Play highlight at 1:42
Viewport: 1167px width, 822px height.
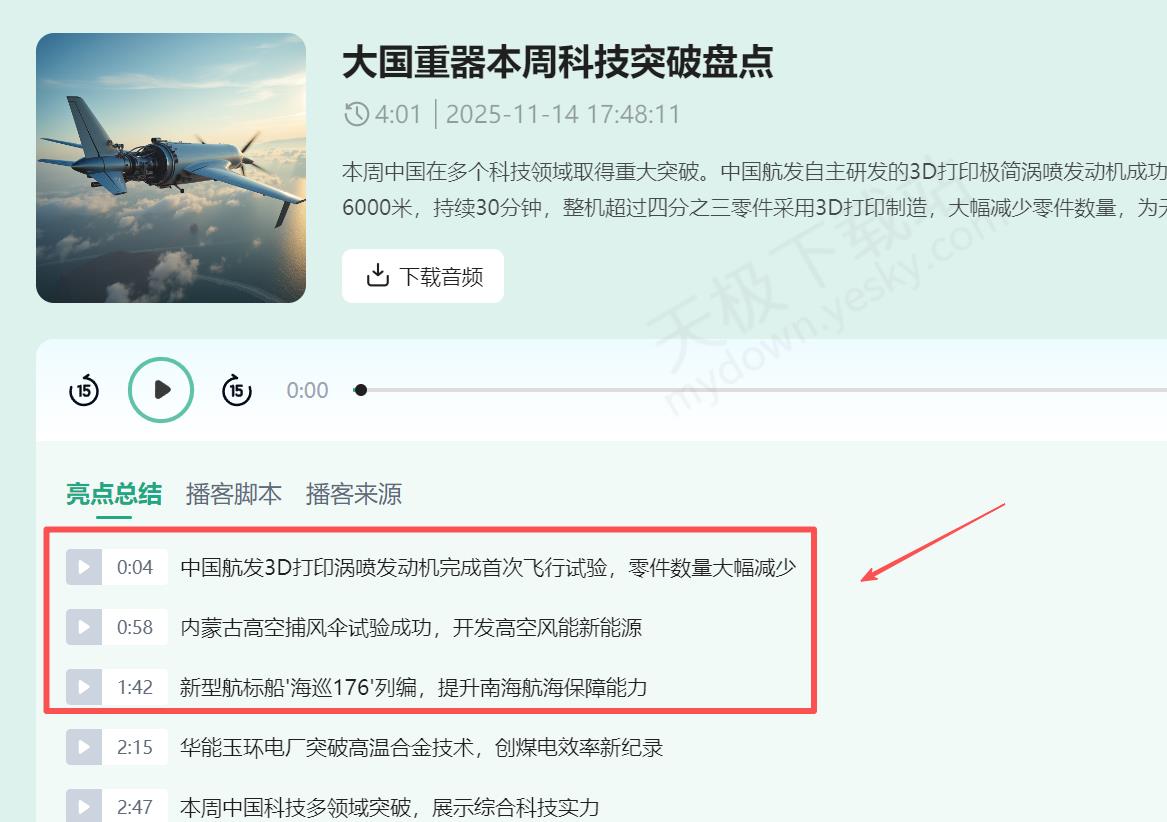[x=84, y=686]
